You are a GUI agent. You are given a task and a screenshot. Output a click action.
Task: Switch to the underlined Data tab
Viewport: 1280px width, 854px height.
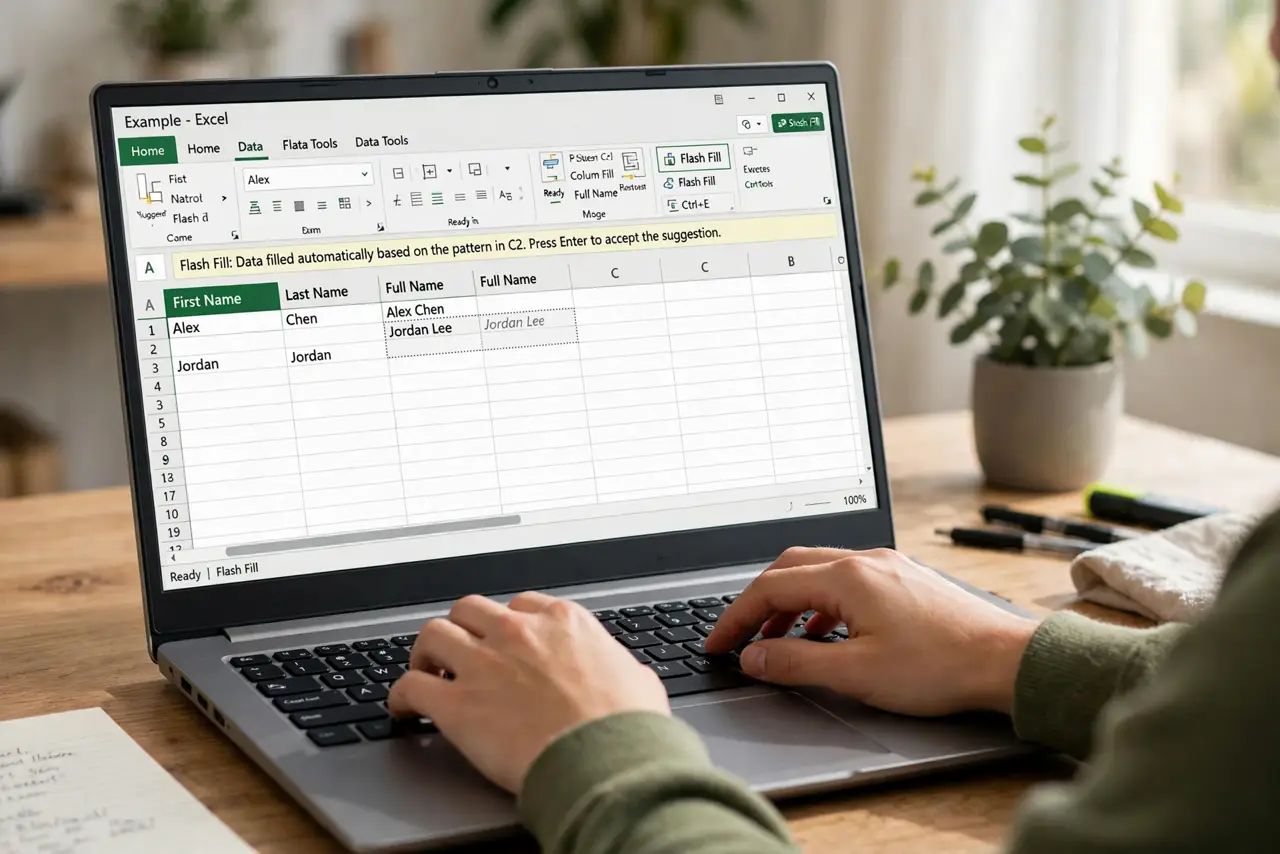tap(250, 147)
